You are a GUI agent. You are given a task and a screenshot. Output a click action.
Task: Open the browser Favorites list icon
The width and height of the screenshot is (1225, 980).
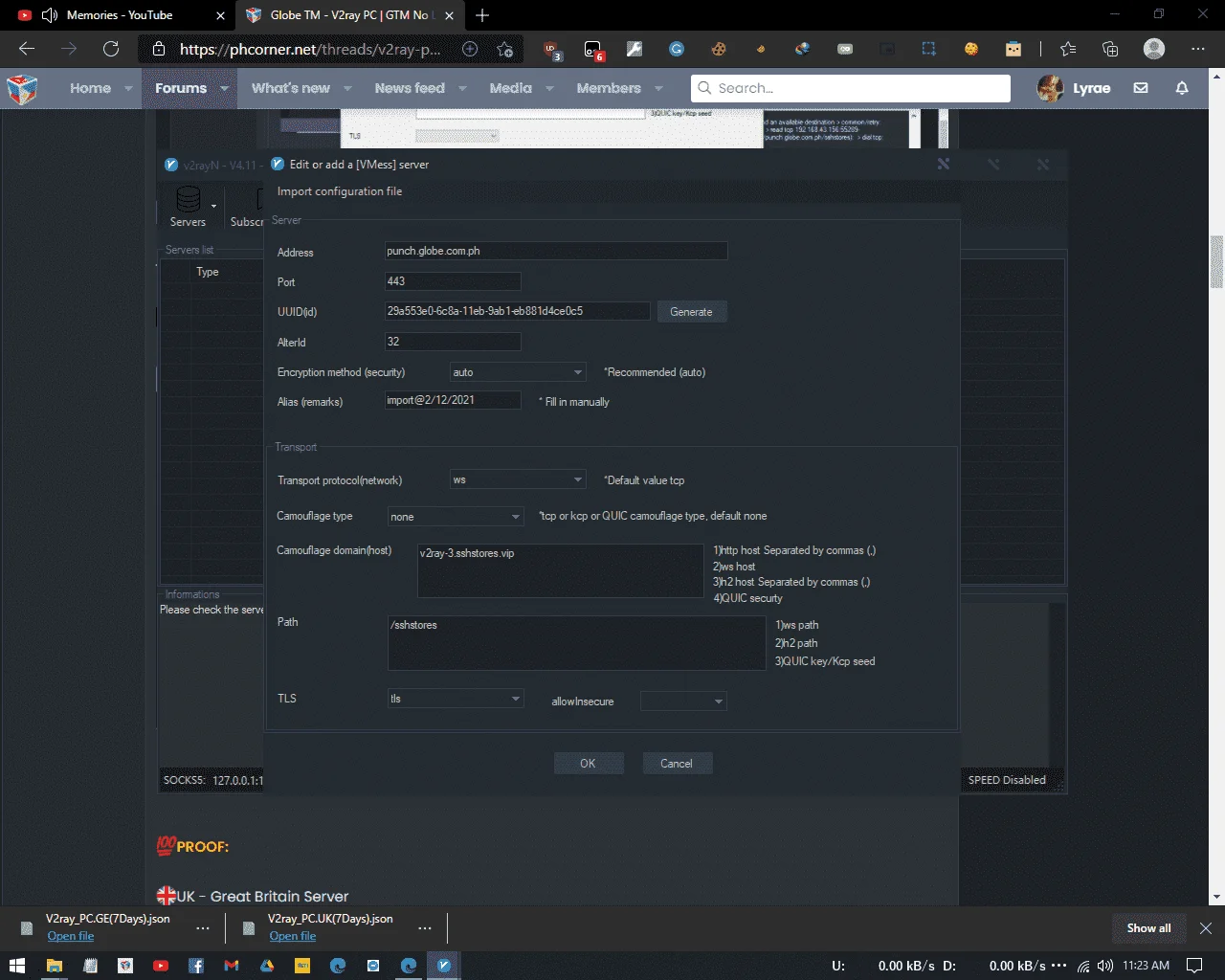pyautogui.click(x=1068, y=49)
